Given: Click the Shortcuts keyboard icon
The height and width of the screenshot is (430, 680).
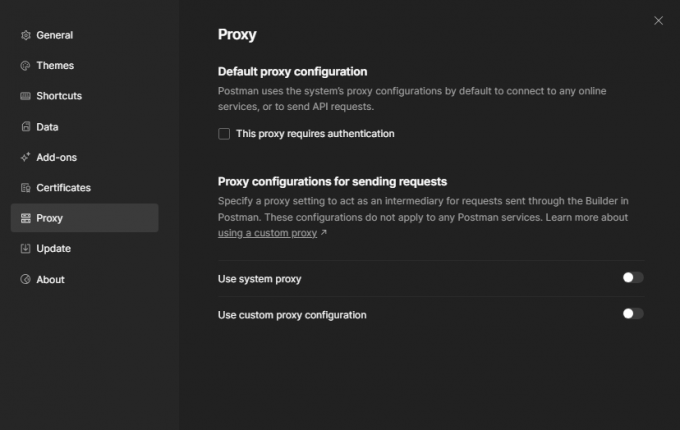Looking at the screenshot, I should pos(26,96).
